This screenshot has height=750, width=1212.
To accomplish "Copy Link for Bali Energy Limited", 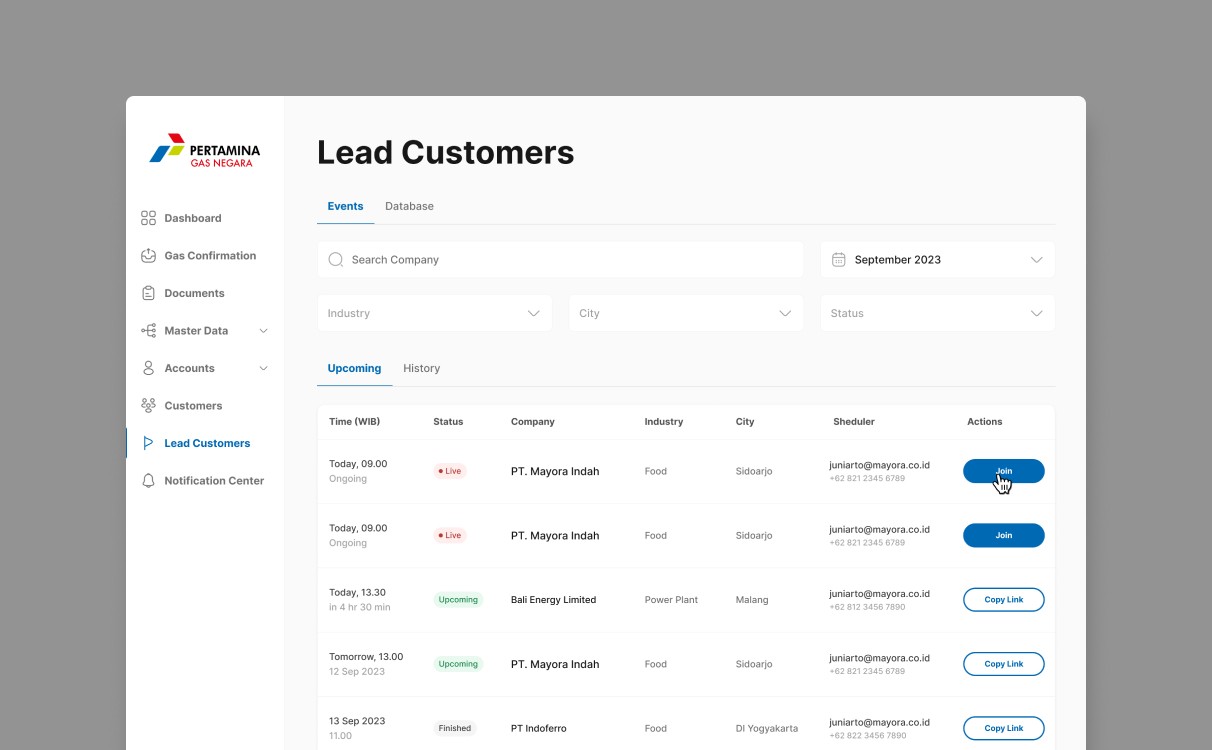I will pos(1004,600).
